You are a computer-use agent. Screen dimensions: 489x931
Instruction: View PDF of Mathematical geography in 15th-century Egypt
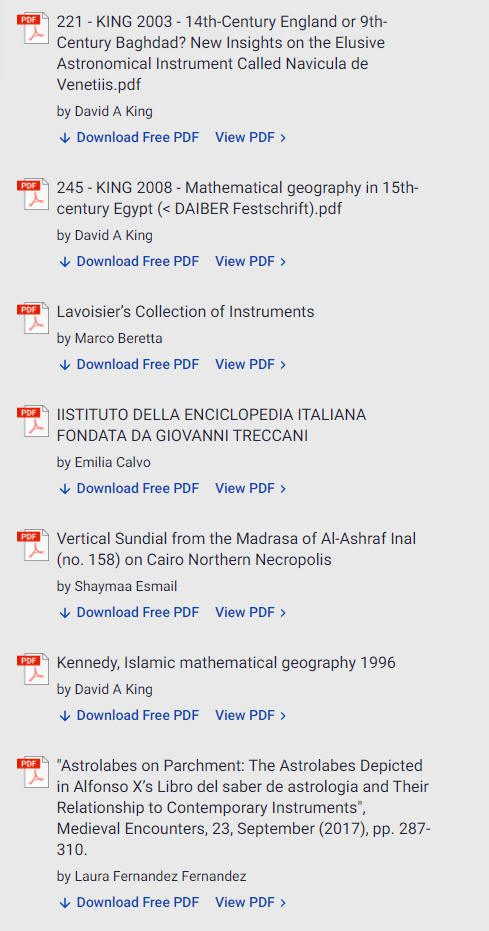click(250, 261)
